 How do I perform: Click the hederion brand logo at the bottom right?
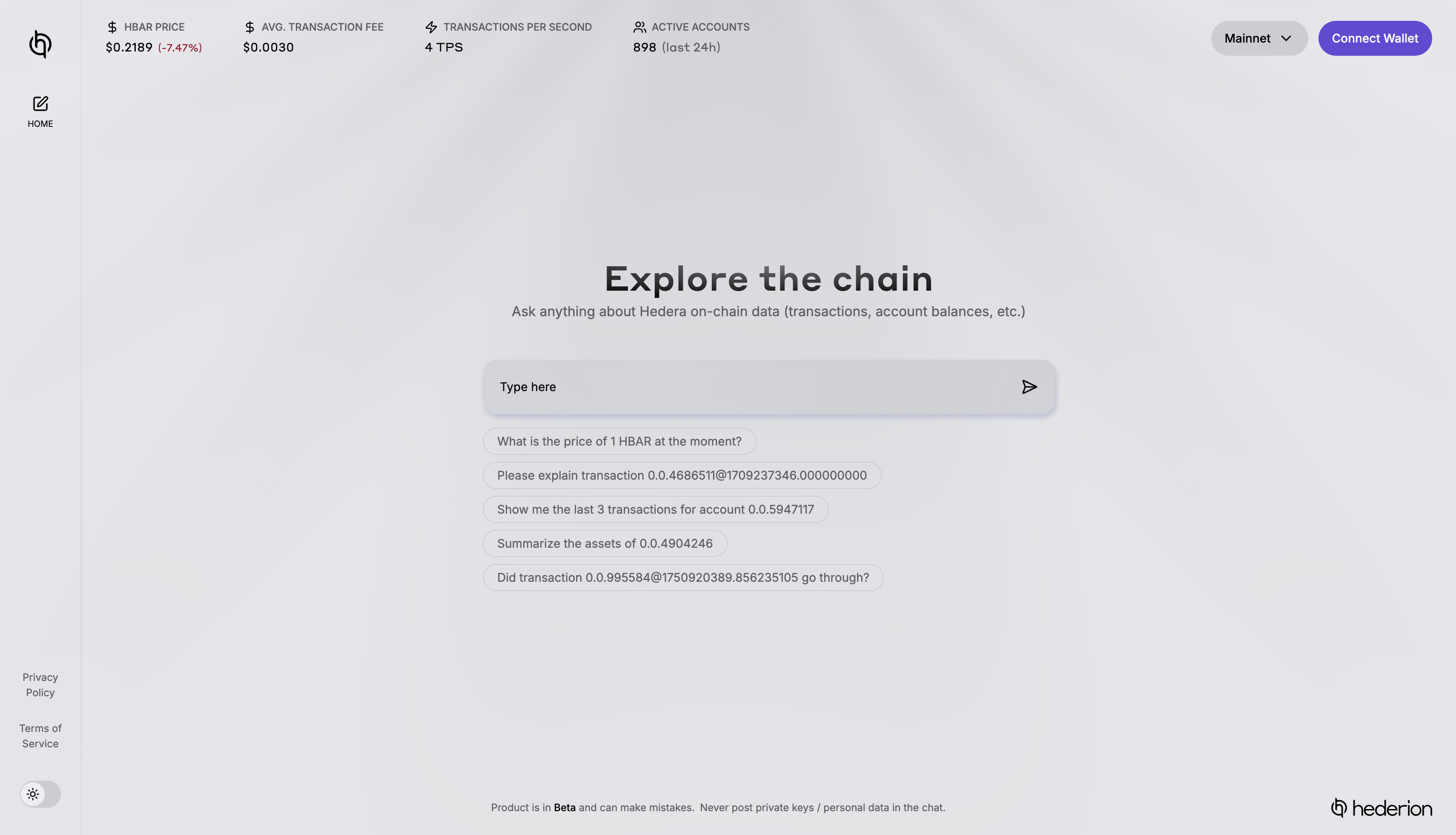pos(1381,808)
